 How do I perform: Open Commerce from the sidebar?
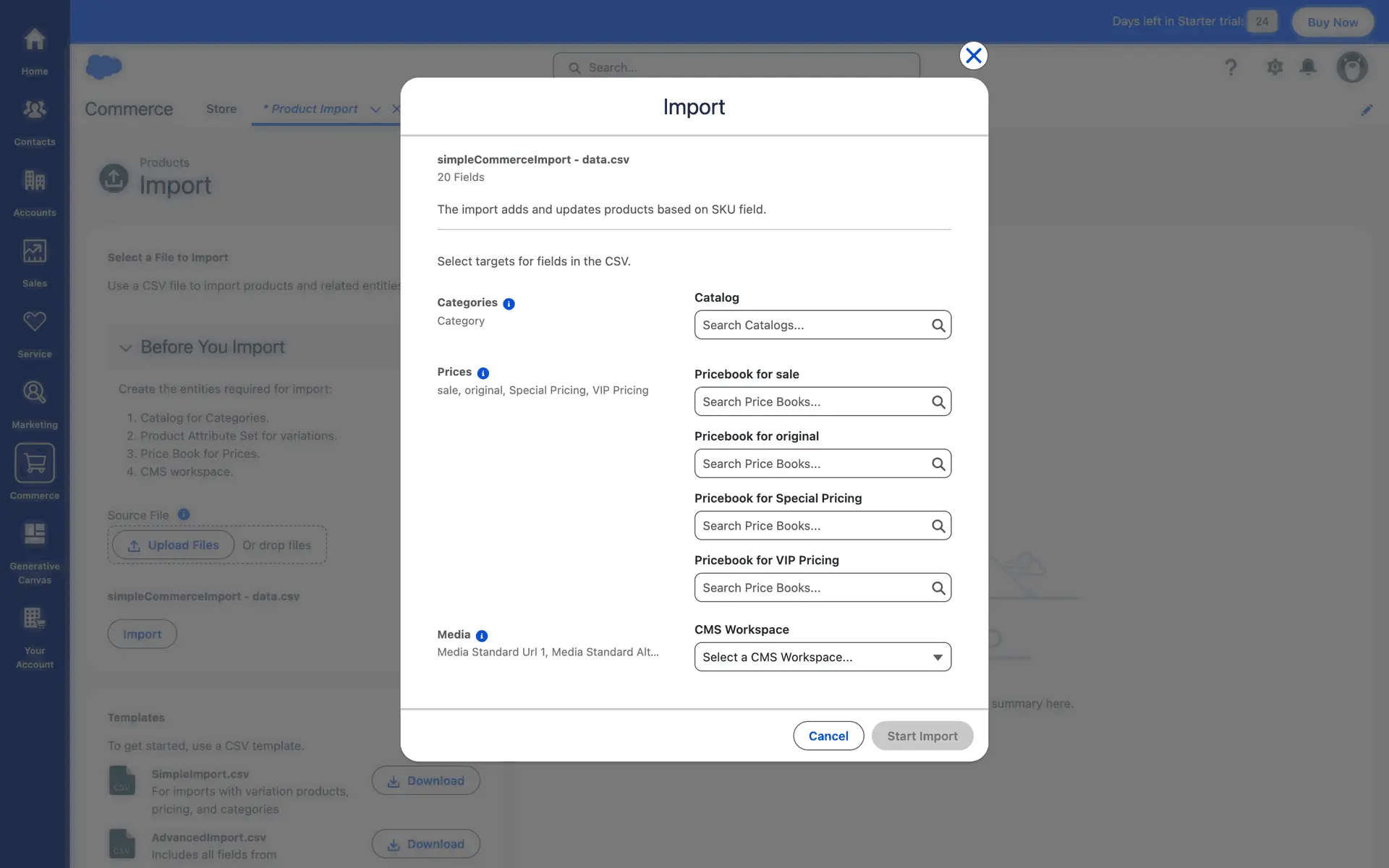[35, 472]
